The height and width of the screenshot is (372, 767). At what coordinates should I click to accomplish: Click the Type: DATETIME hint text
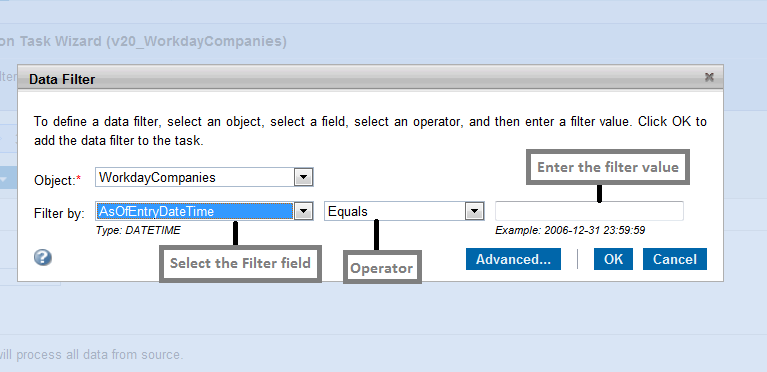click(138, 230)
